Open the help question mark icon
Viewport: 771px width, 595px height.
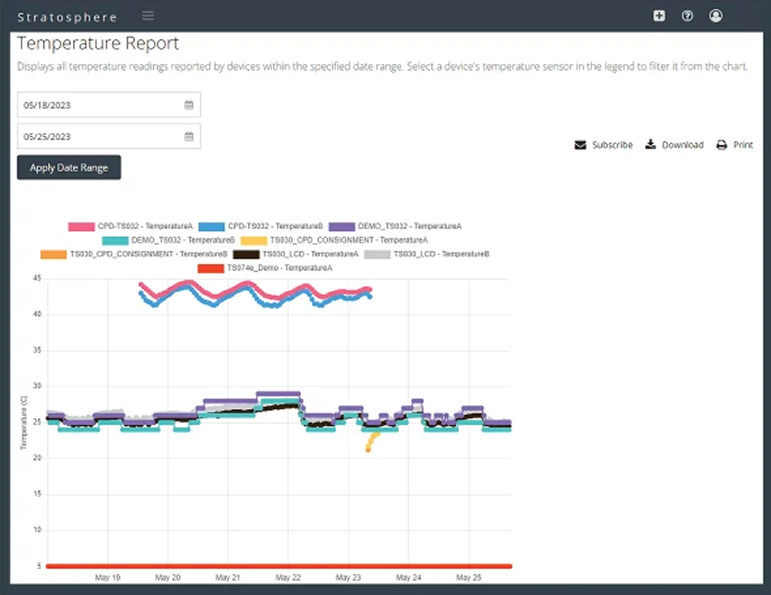coord(687,16)
